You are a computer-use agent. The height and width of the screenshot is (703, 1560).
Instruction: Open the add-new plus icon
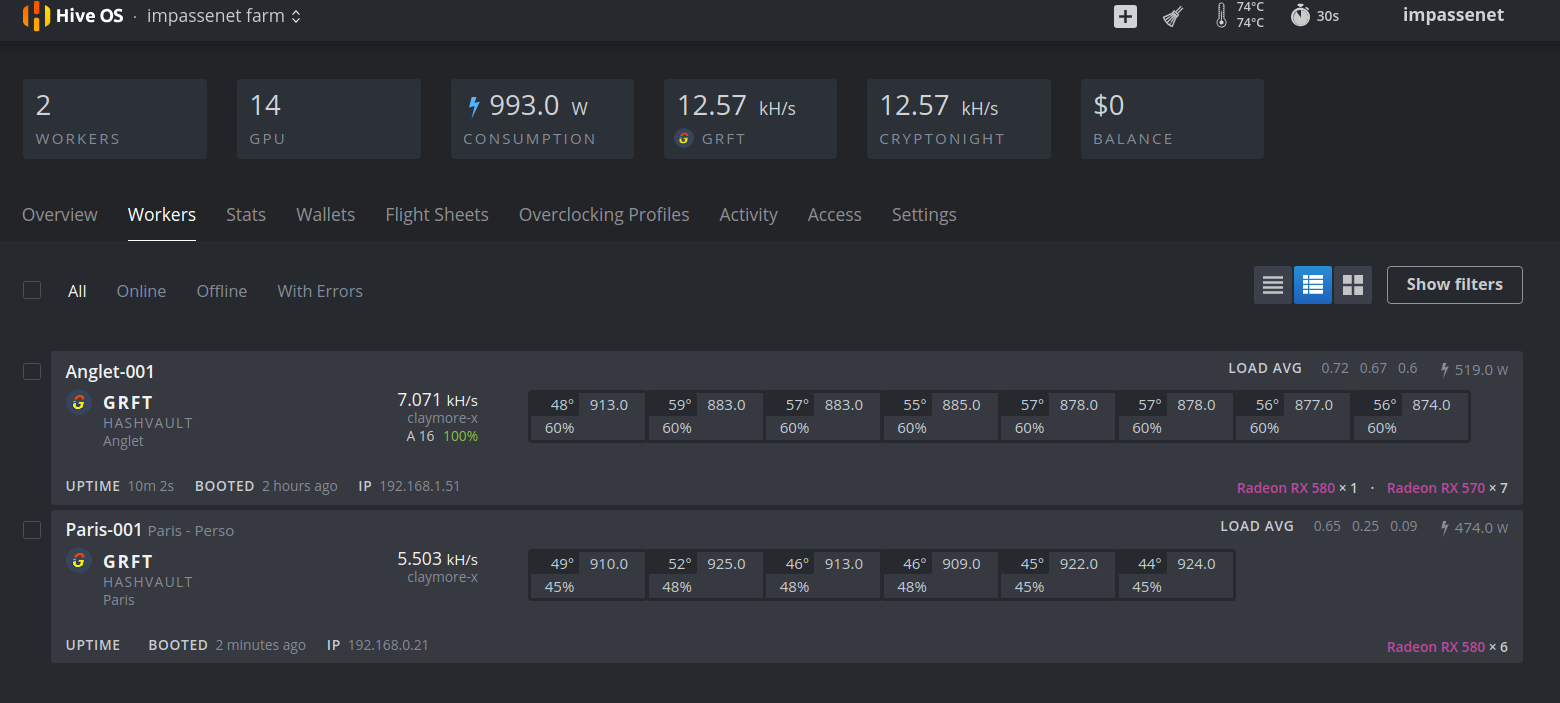pyautogui.click(x=1125, y=16)
